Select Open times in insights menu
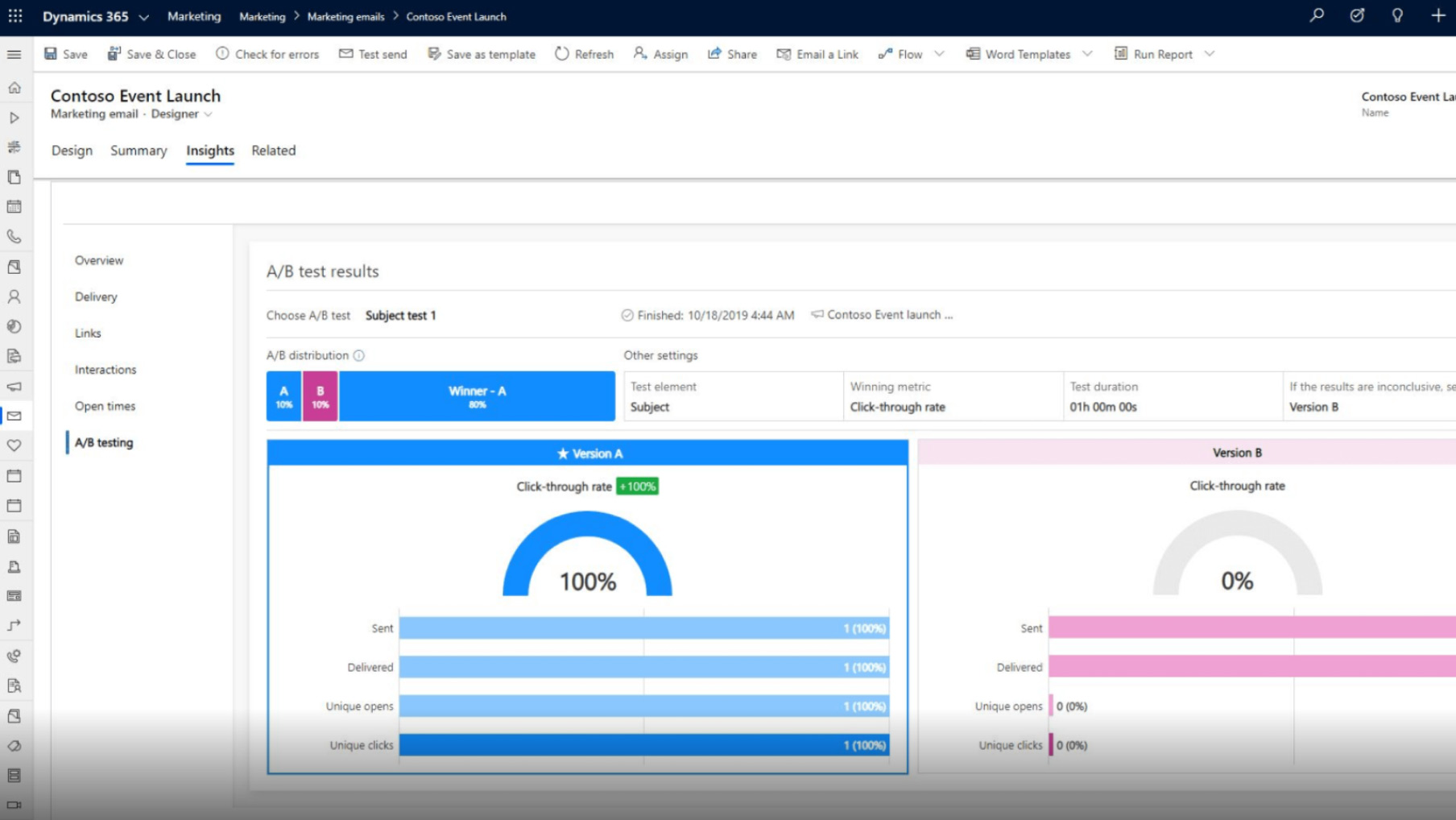This screenshot has height=820, width=1456. point(105,406)
